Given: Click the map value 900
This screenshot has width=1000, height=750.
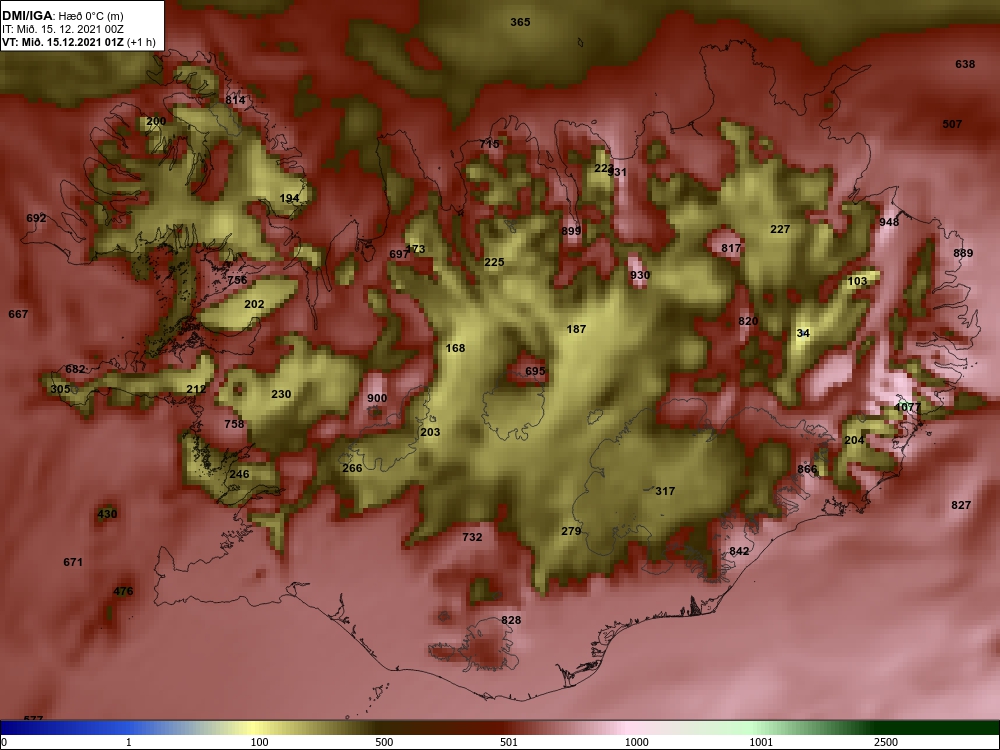Looking at the screenshot, I should [377, 399].
